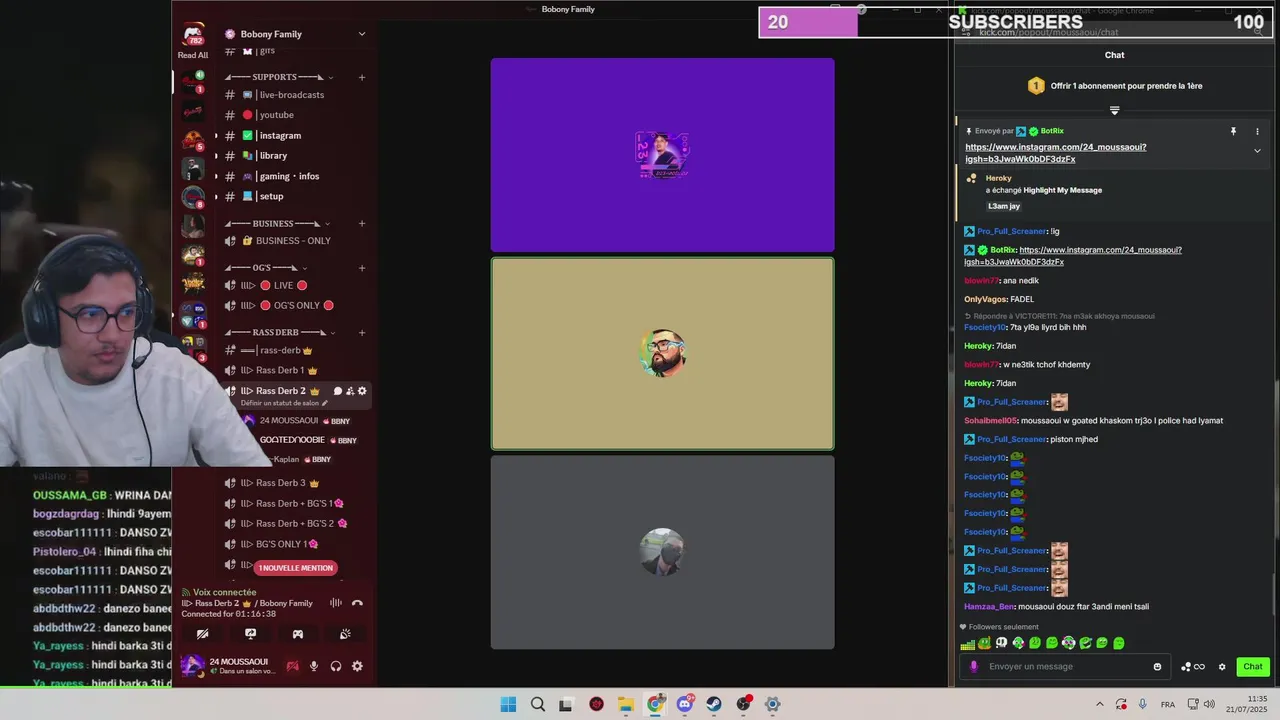Start an activity with controller icon
The height and width of the screenshot is (720, 1280).
click(x=298, y=634)
